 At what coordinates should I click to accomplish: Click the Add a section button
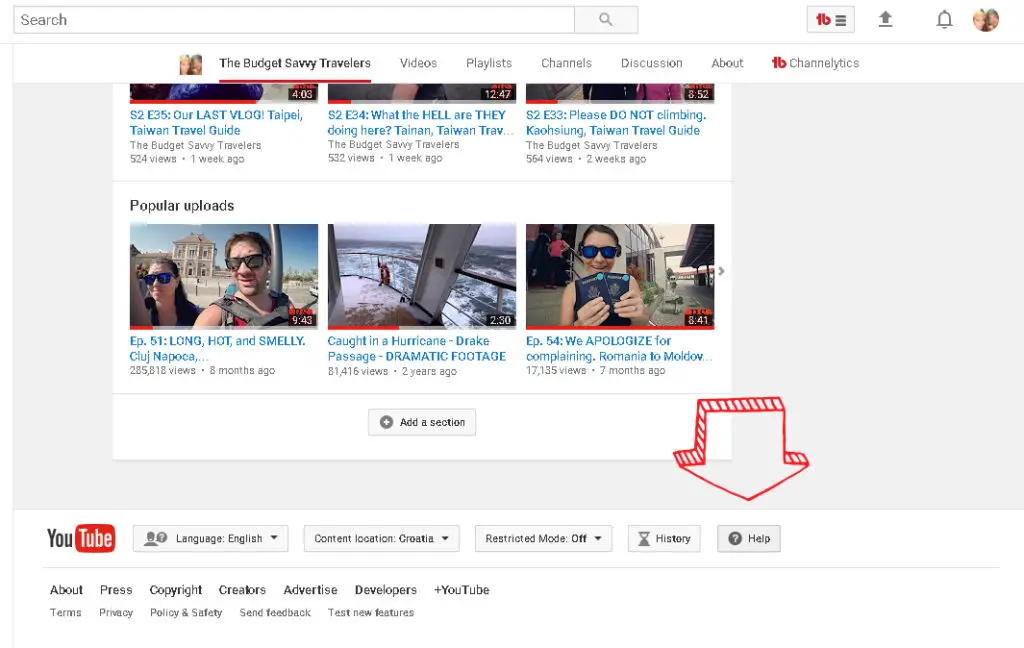click(422, 422)
